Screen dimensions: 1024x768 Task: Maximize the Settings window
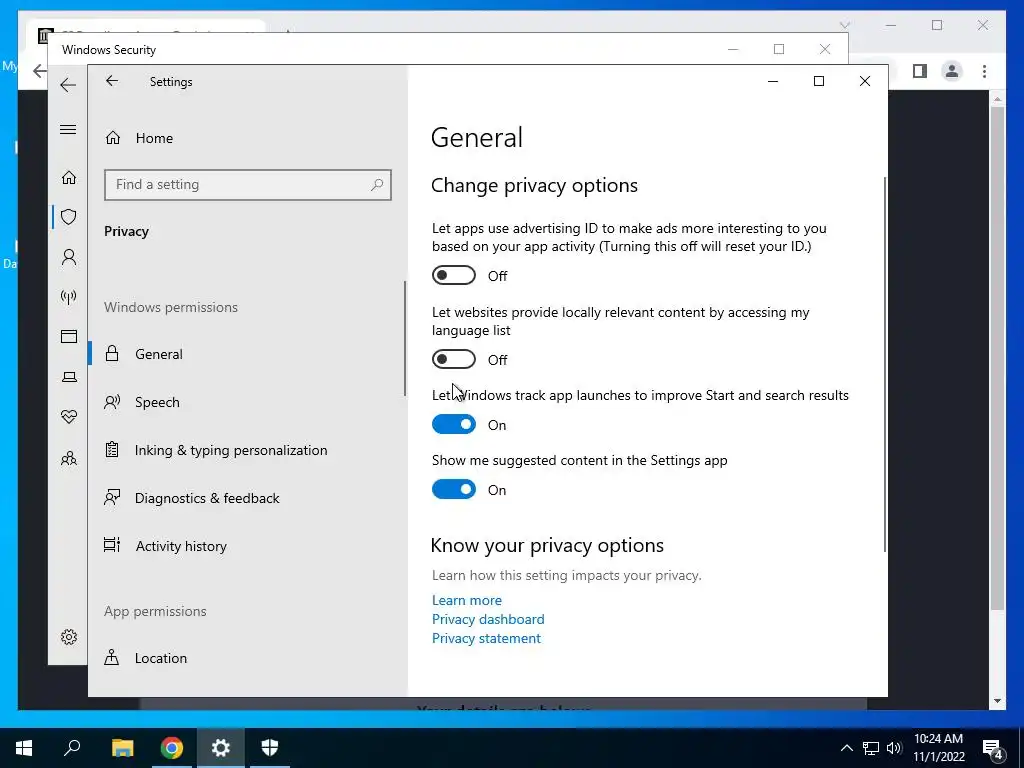pyautogui.click(x=818, y=81)
